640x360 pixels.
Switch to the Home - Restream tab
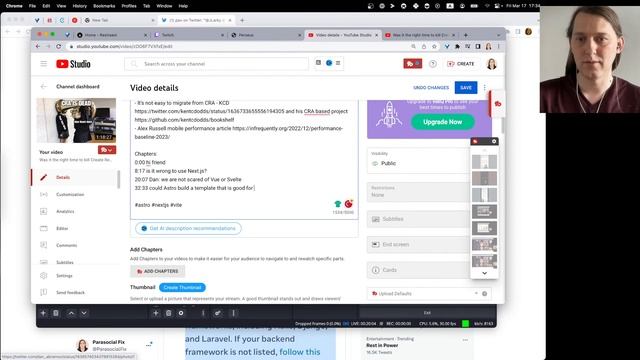pyautogui.click(x=111, y=35)
